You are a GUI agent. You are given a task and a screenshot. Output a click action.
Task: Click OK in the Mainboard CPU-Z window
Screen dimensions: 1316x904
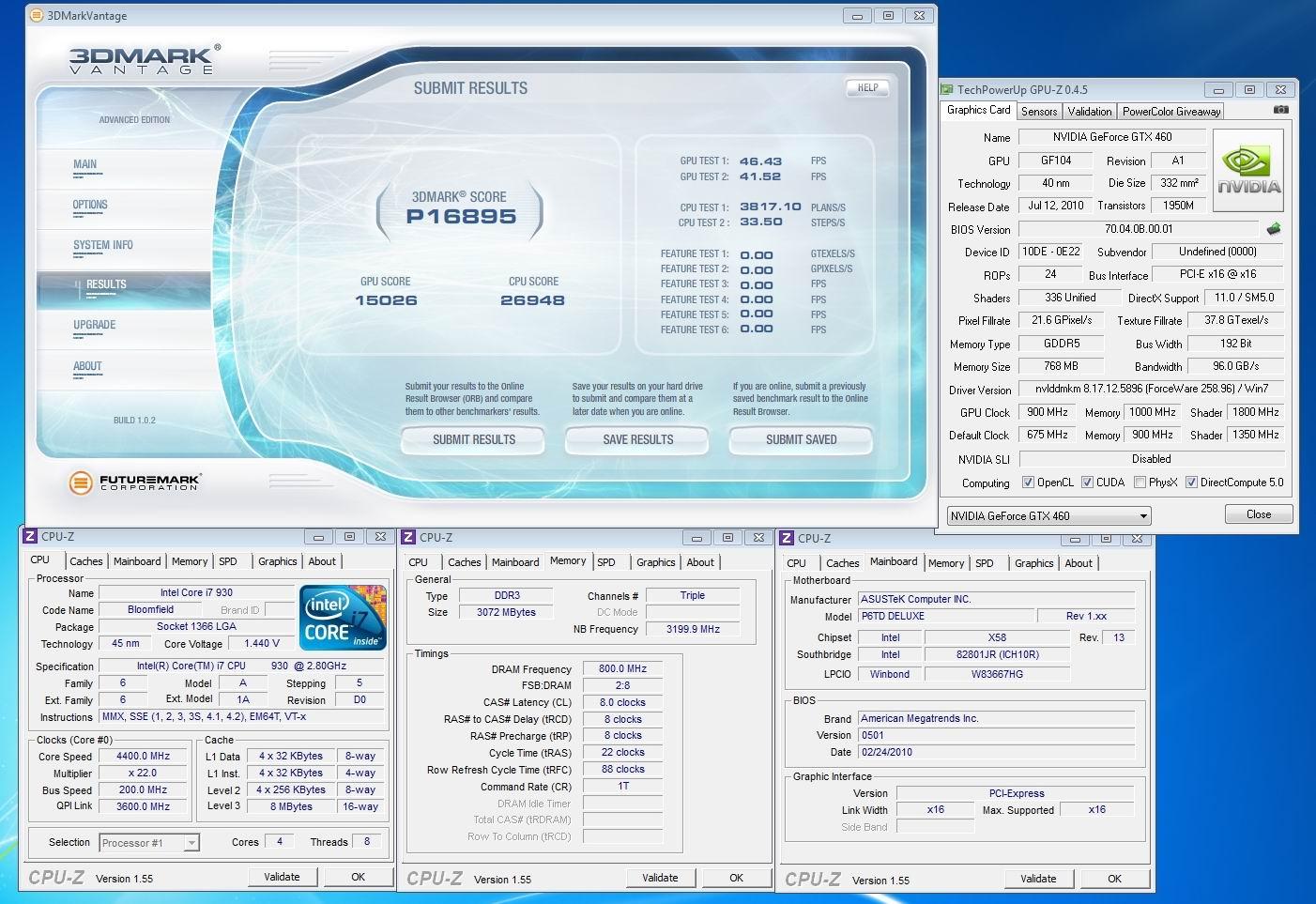[1114, 879]
